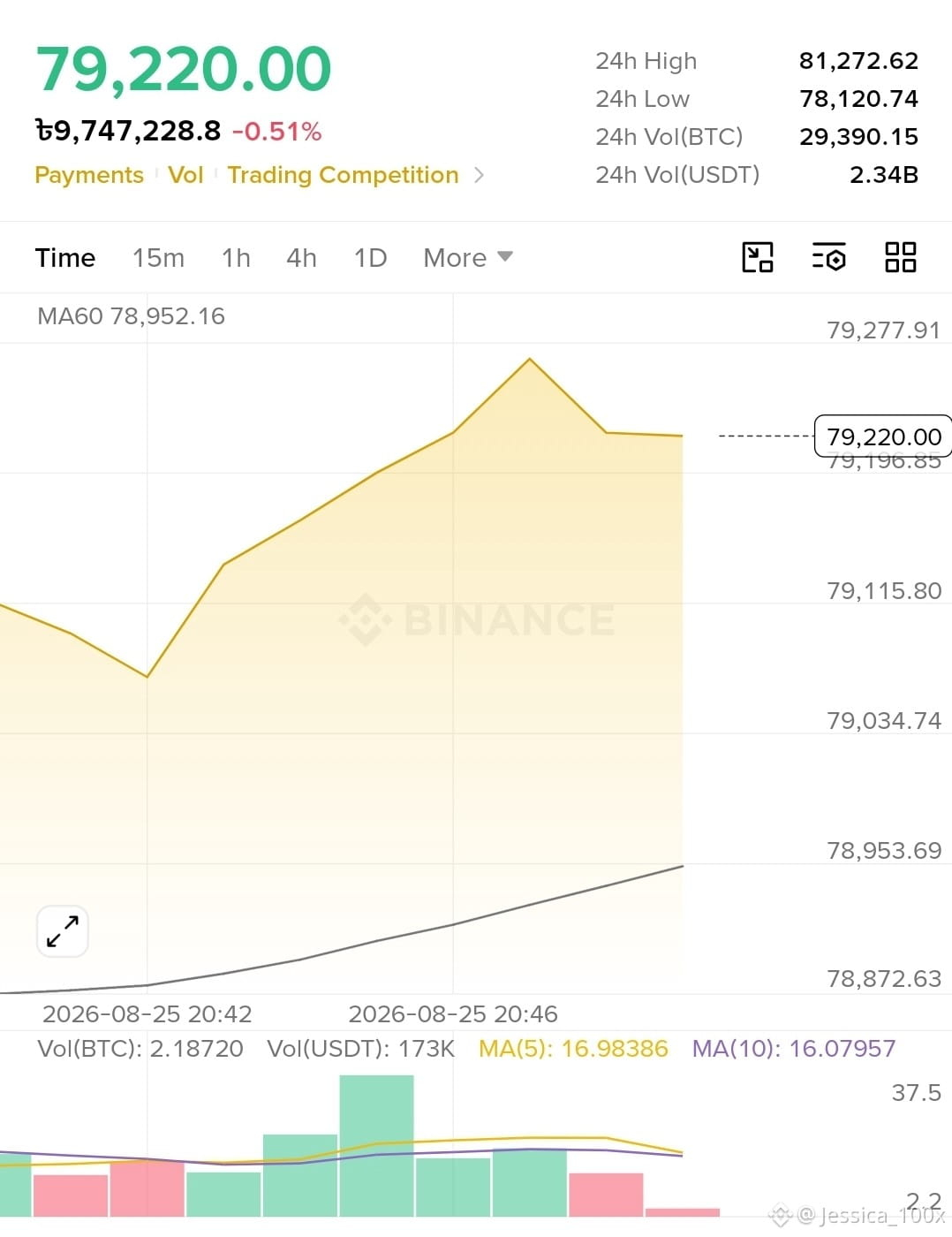Open the Trading Competition link
This screenshot has height=1237, width=952.
pos(343,175)
